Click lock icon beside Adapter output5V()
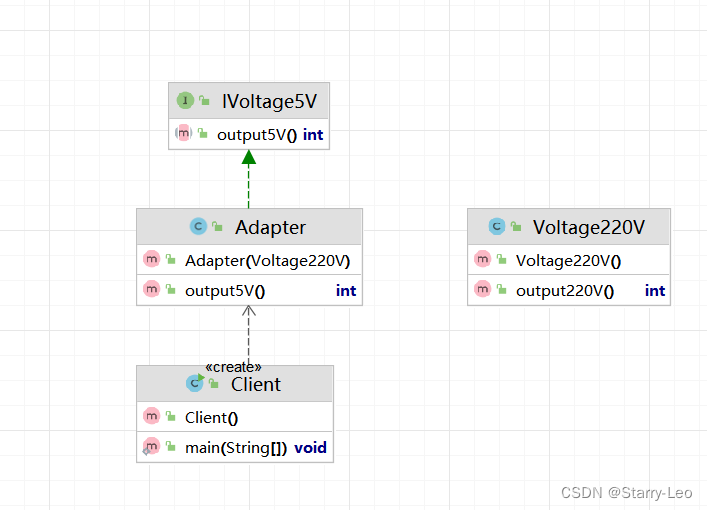This screenshot has height=510, width=707. pyautogui.click(x=170, y=289)
